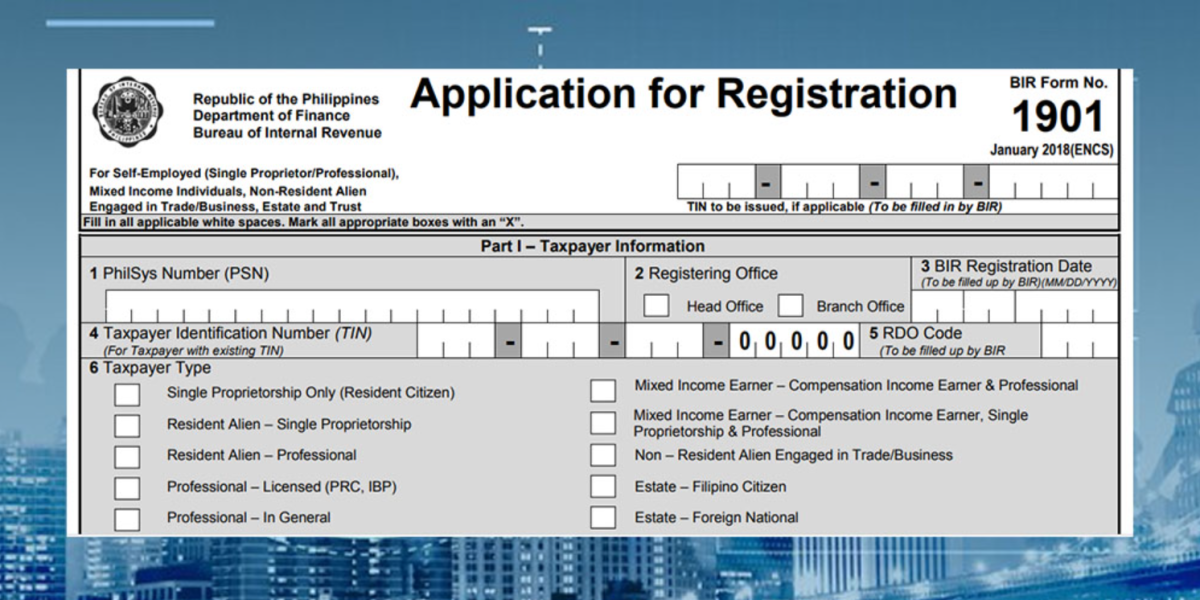This screenshot has height=600, width=1200.
Task: Select Mixed Income Earner – Compensation & Professional
Action: coord(603,390)
